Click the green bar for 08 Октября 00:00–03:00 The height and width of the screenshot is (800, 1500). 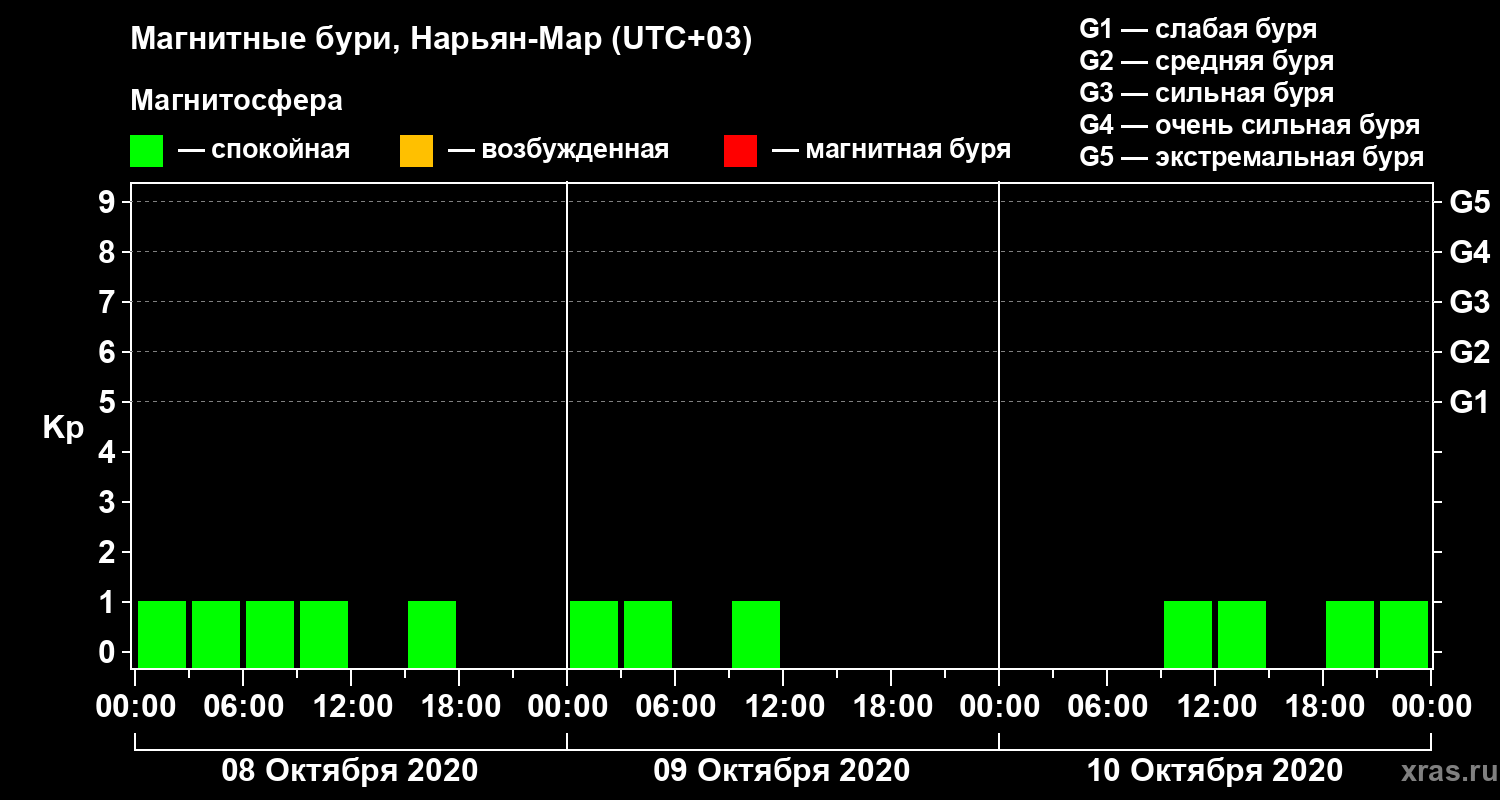(x=162, y=634)
